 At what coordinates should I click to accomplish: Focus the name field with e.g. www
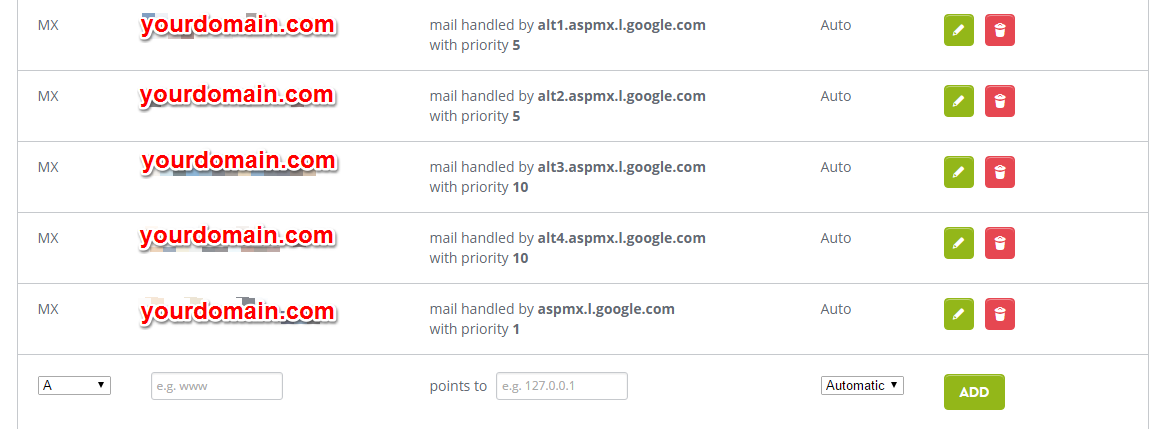click(x=217, y=386)
